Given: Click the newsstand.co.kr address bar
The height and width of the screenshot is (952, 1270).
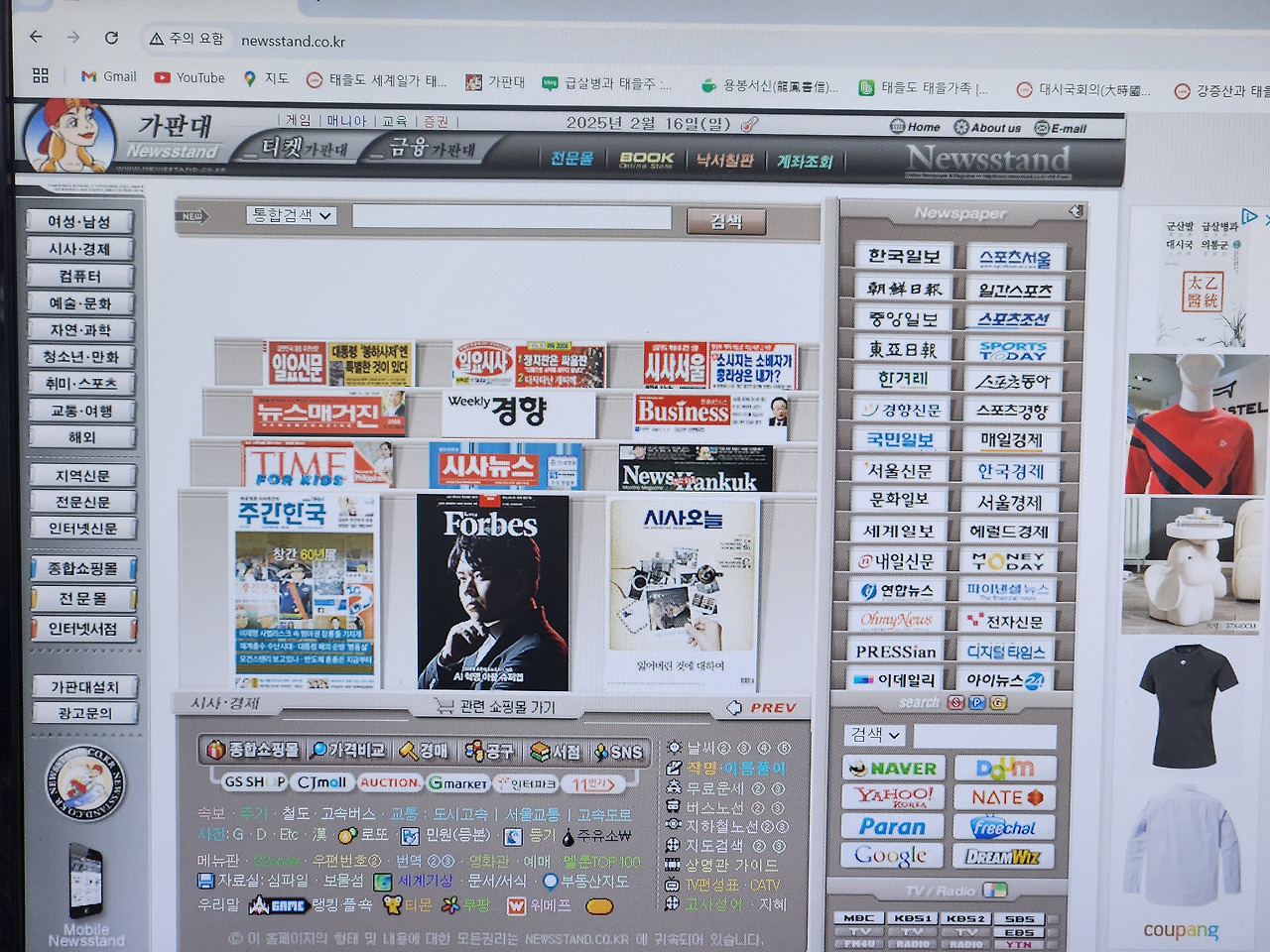Looking at the screenshot, I should 294,41.
